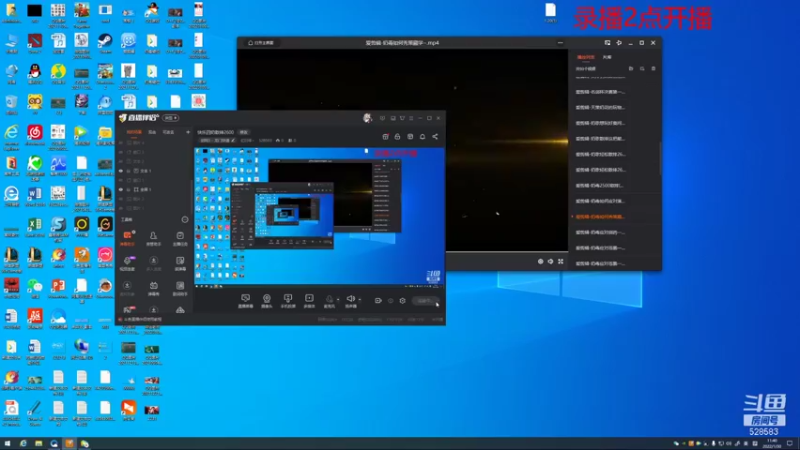Open the mode pill beside the Douyu companion logo
This screenshot has height=450, width=800.
point(170,118)
